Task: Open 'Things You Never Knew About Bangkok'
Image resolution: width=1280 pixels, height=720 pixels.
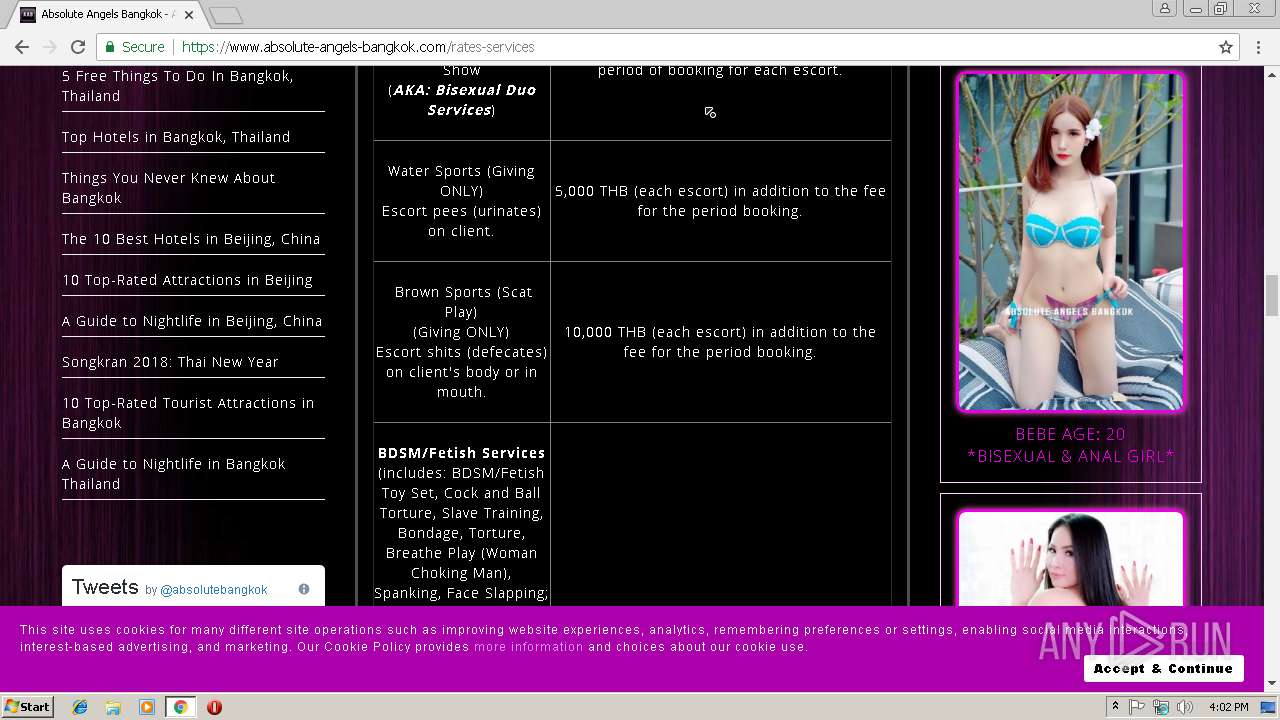Action: point(168,188)
